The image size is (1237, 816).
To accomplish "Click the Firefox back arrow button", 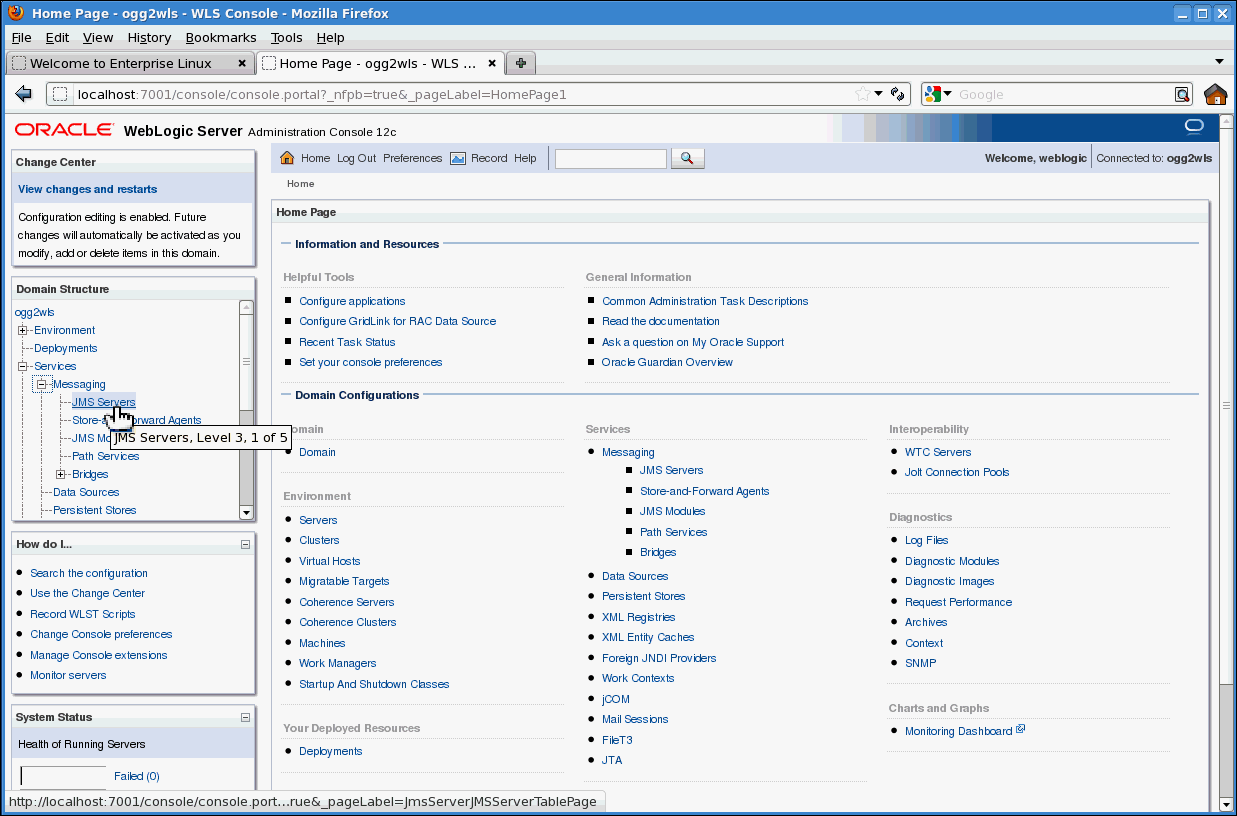I will [24, 94].
